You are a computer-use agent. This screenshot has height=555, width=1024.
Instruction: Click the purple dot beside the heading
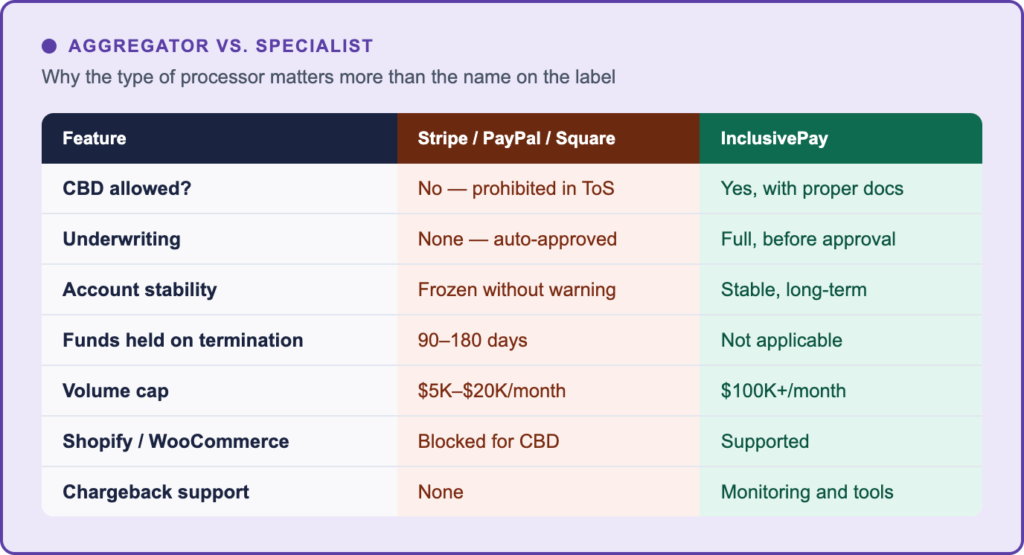(x=49, y=46)
